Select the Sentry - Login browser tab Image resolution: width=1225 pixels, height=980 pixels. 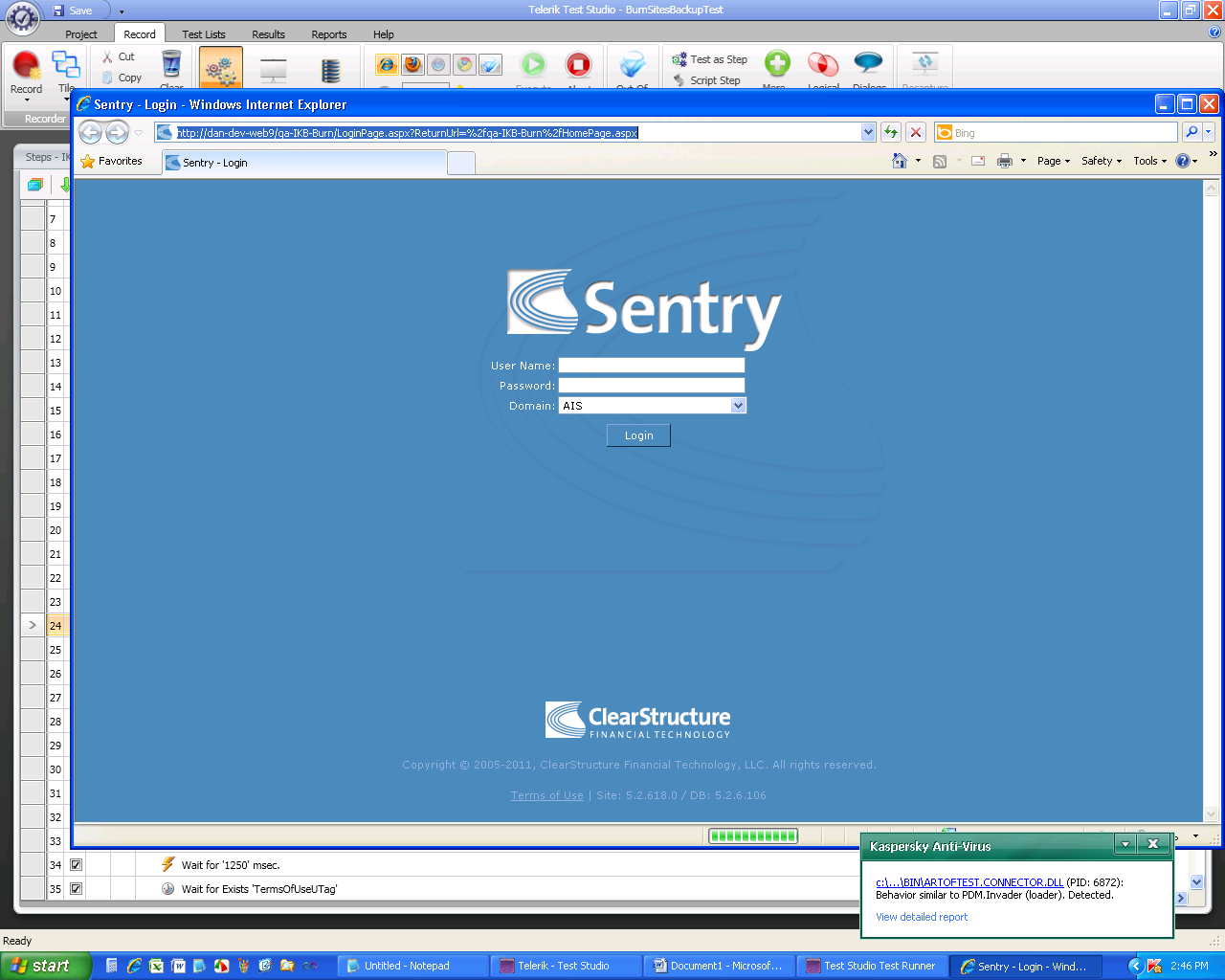click(304, 163)
